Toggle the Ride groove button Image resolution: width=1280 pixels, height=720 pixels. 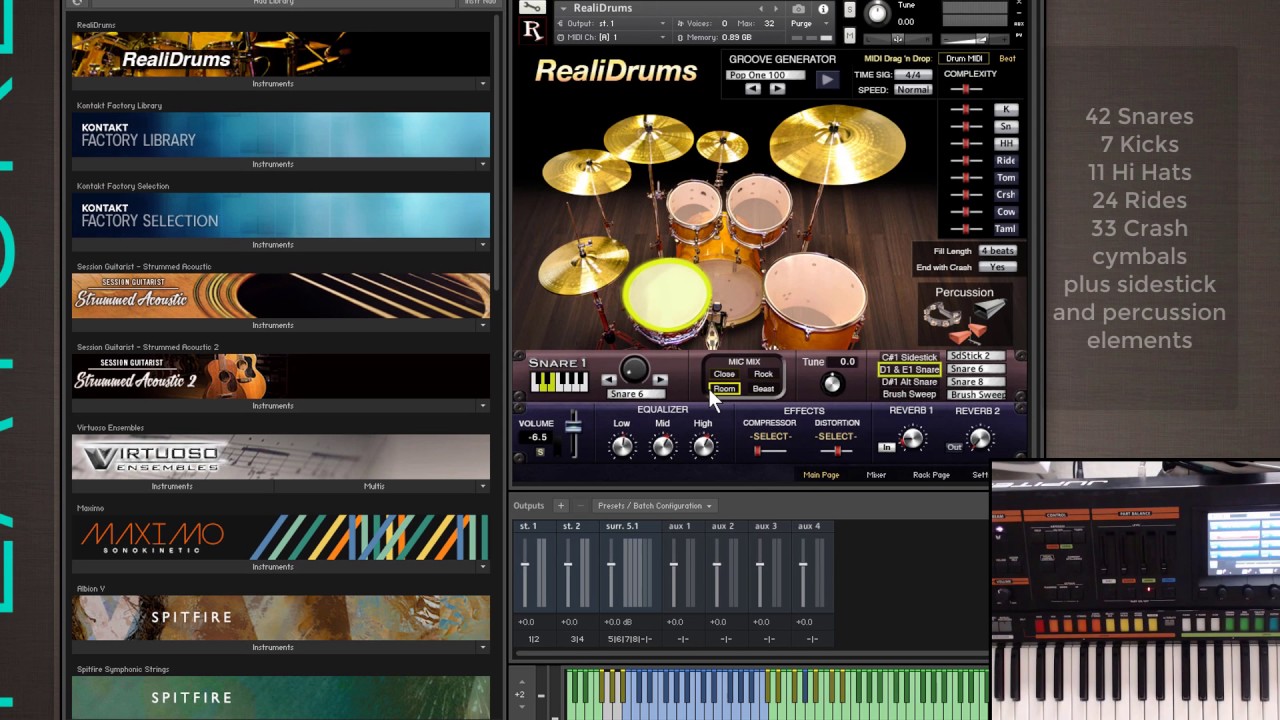coord(1006,160)
